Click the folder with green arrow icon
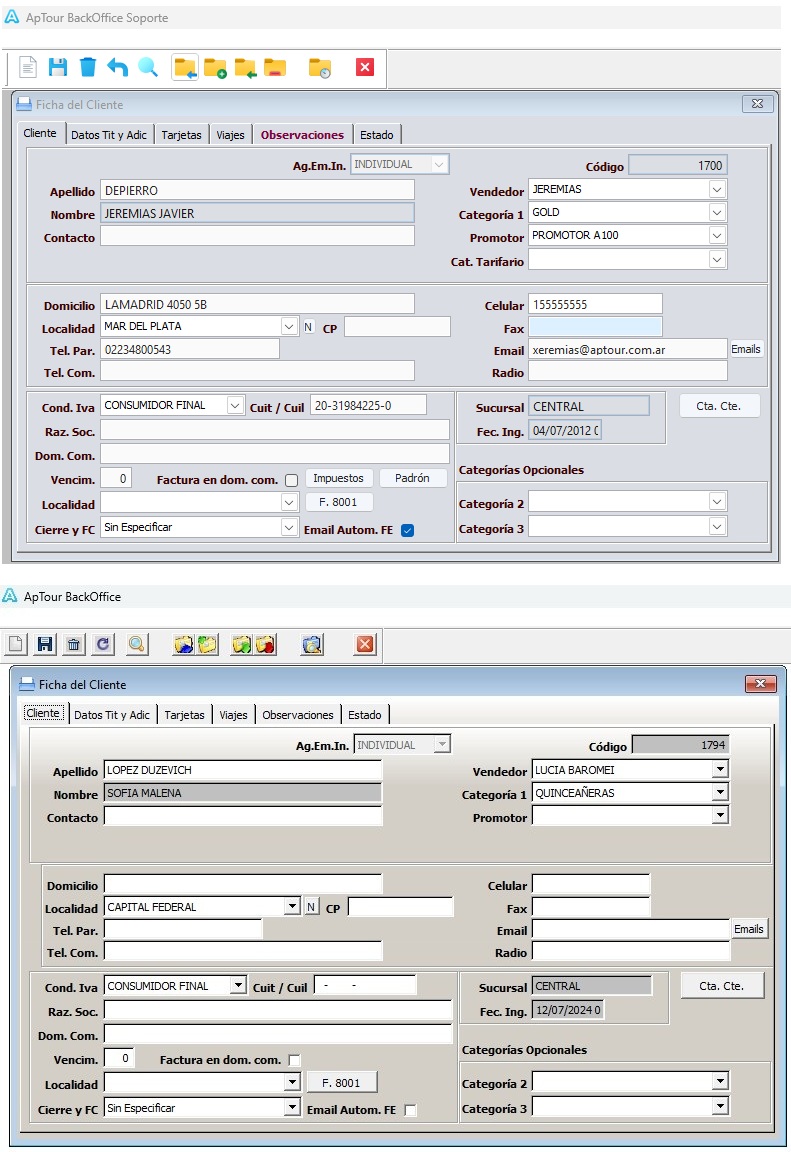The height and width of the screenshot is (1152, 791). click(x=245, y=68)
